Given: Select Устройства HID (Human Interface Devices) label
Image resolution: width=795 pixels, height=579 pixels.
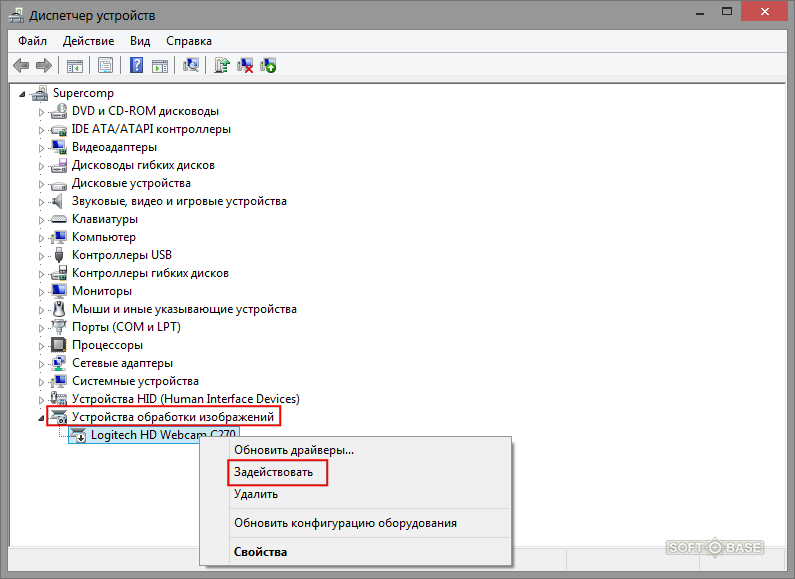Looking at the screenshot, I should 186,399.
